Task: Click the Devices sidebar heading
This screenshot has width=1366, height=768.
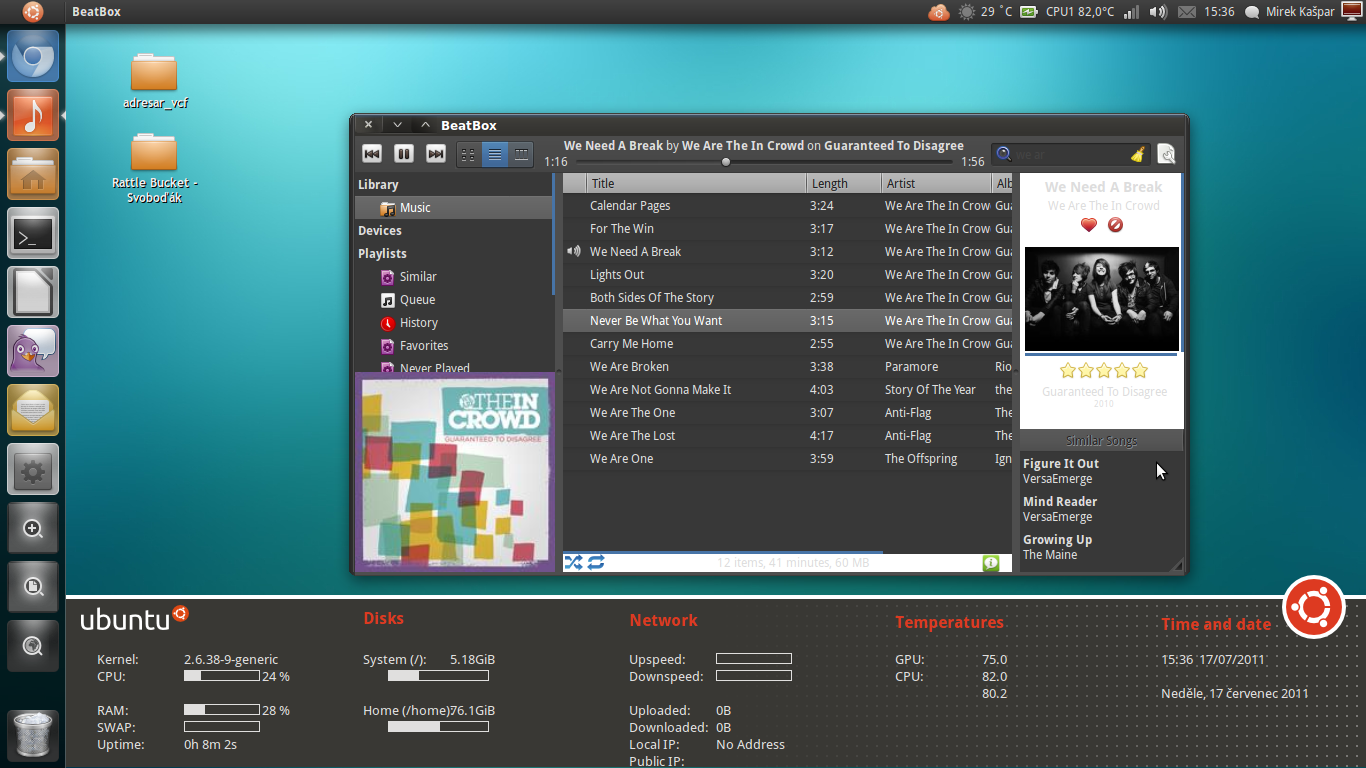Action: 380,230
